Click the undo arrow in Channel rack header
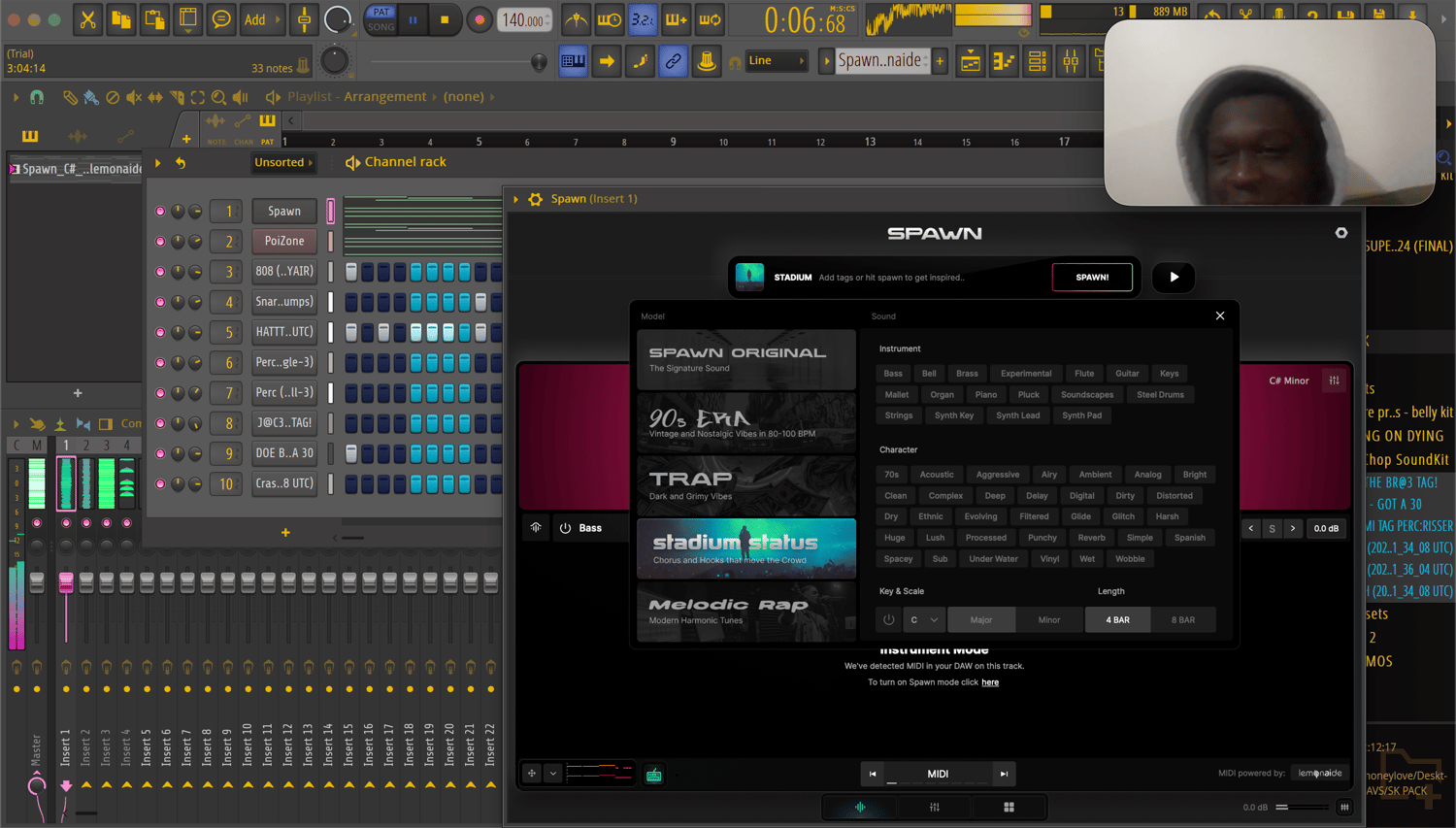 181,163
